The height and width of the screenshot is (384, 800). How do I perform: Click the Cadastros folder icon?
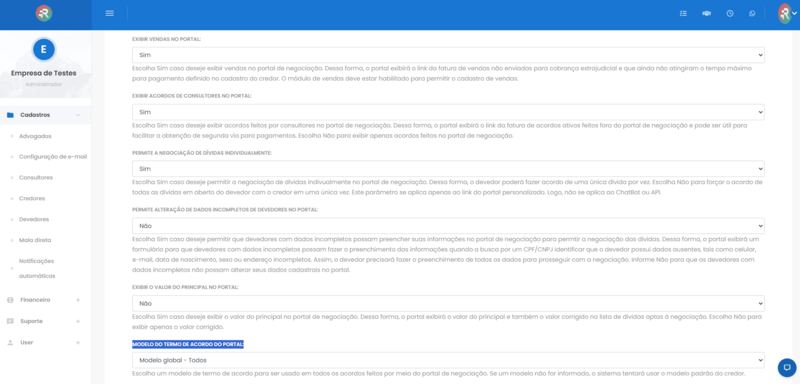click(x=10, y=115)
